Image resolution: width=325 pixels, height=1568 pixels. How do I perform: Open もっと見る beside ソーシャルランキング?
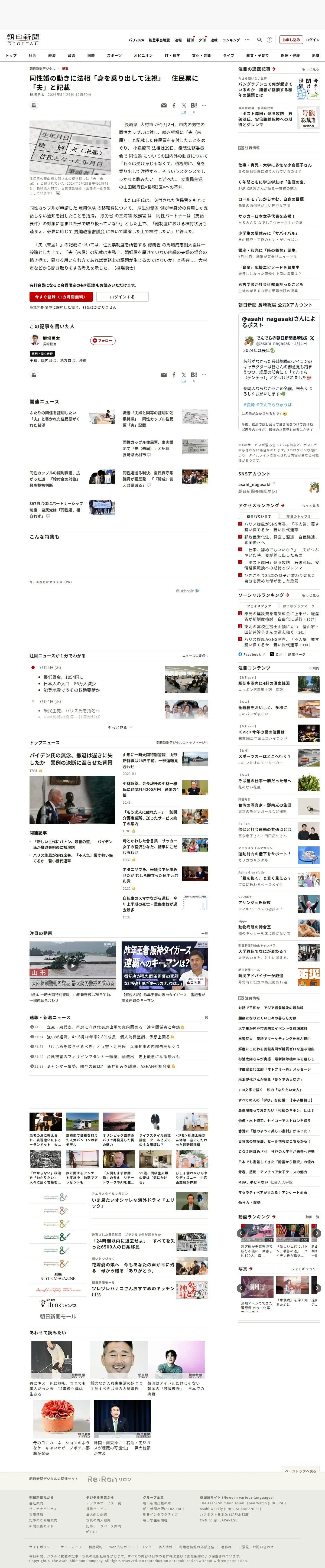point(310,595)
